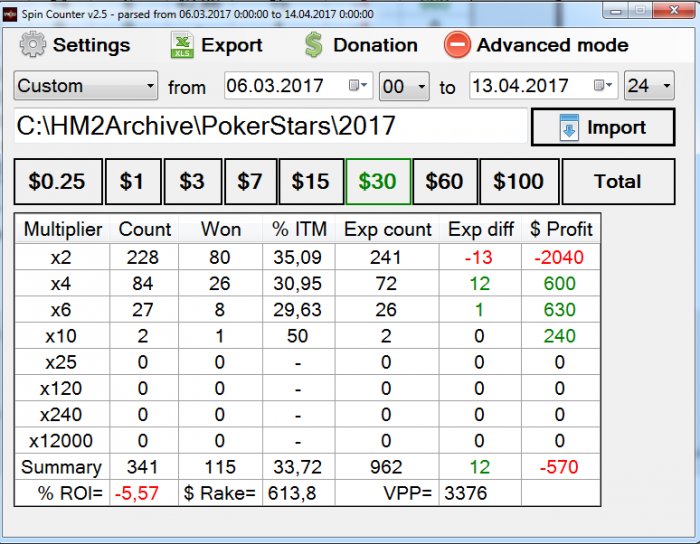Click the x10 profit value 240

click(559, 336)
